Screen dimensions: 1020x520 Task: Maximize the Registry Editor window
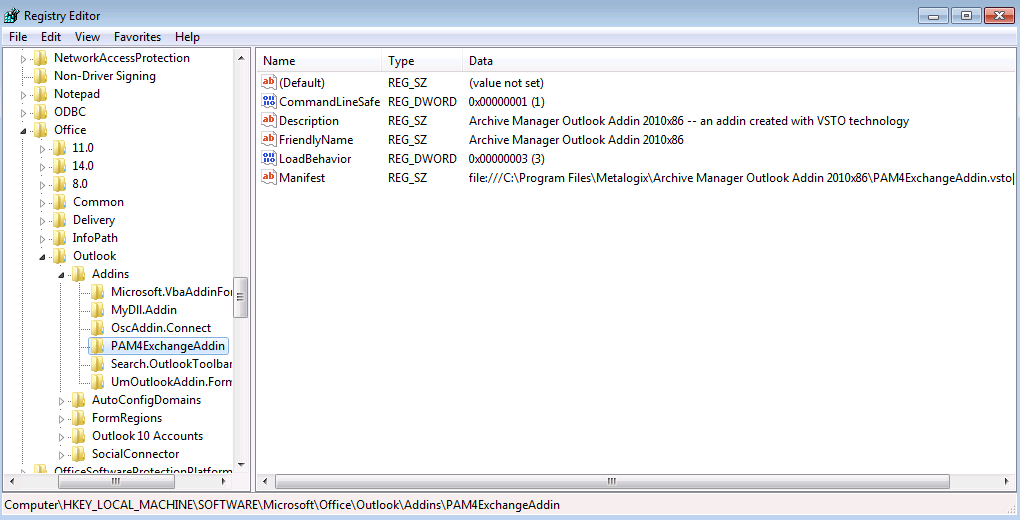pos(966,16)
